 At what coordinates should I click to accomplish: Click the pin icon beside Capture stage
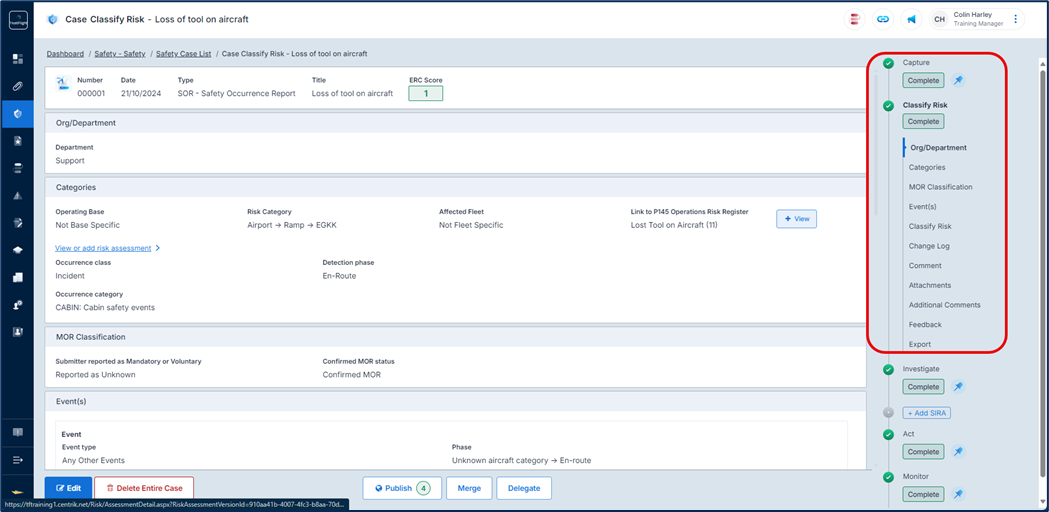coord(958,80)
